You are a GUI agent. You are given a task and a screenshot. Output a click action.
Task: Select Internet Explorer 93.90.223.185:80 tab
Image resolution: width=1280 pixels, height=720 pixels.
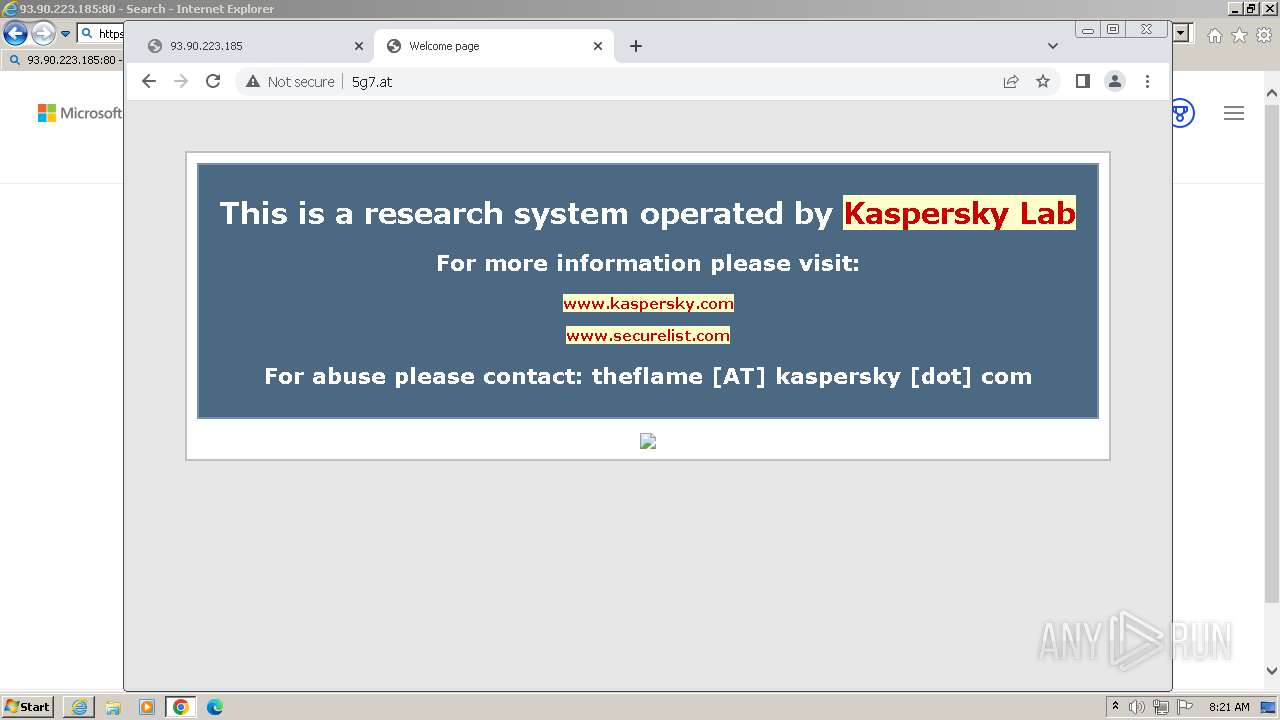(64, 60)
